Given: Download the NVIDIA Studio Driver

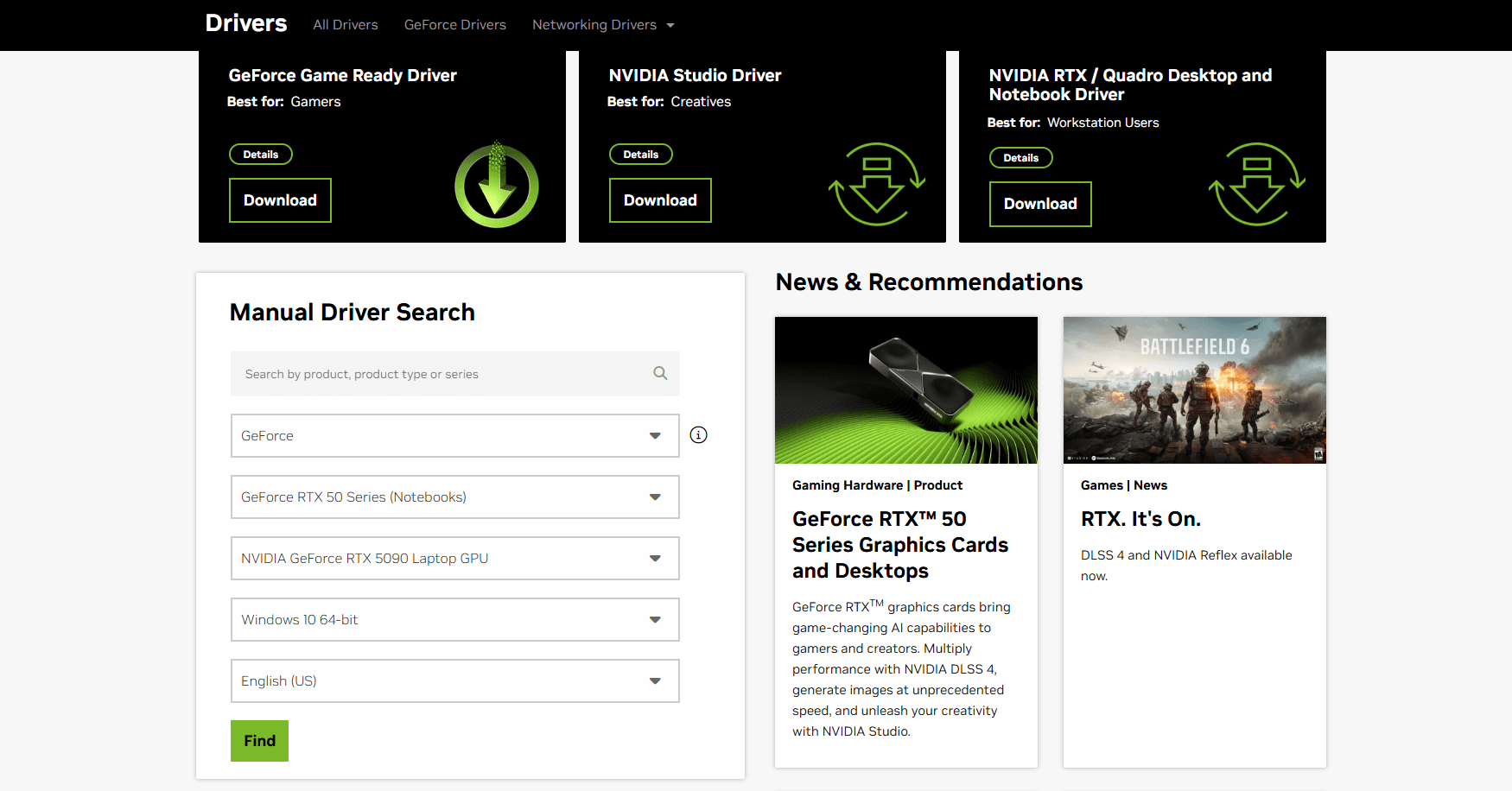Looking at the screenshot, I should point(660,200).
